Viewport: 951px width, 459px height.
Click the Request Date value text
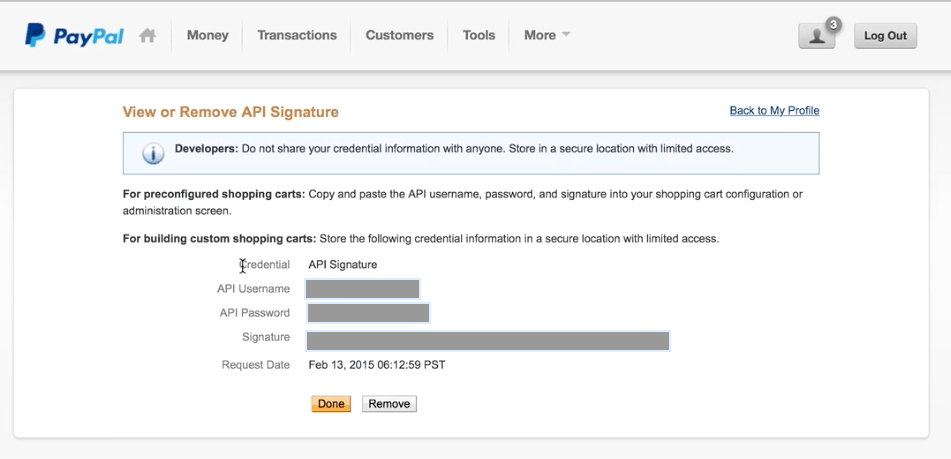(377, 365)
